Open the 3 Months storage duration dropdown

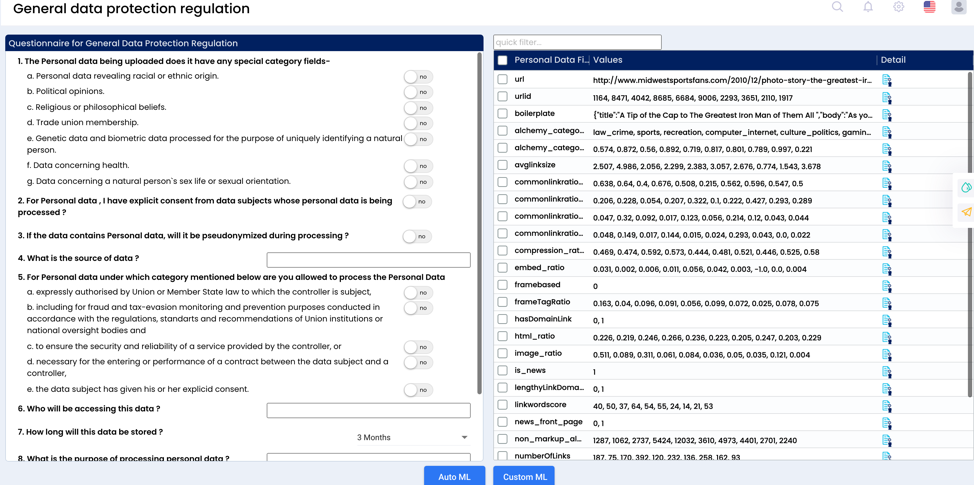coord(412,438)
